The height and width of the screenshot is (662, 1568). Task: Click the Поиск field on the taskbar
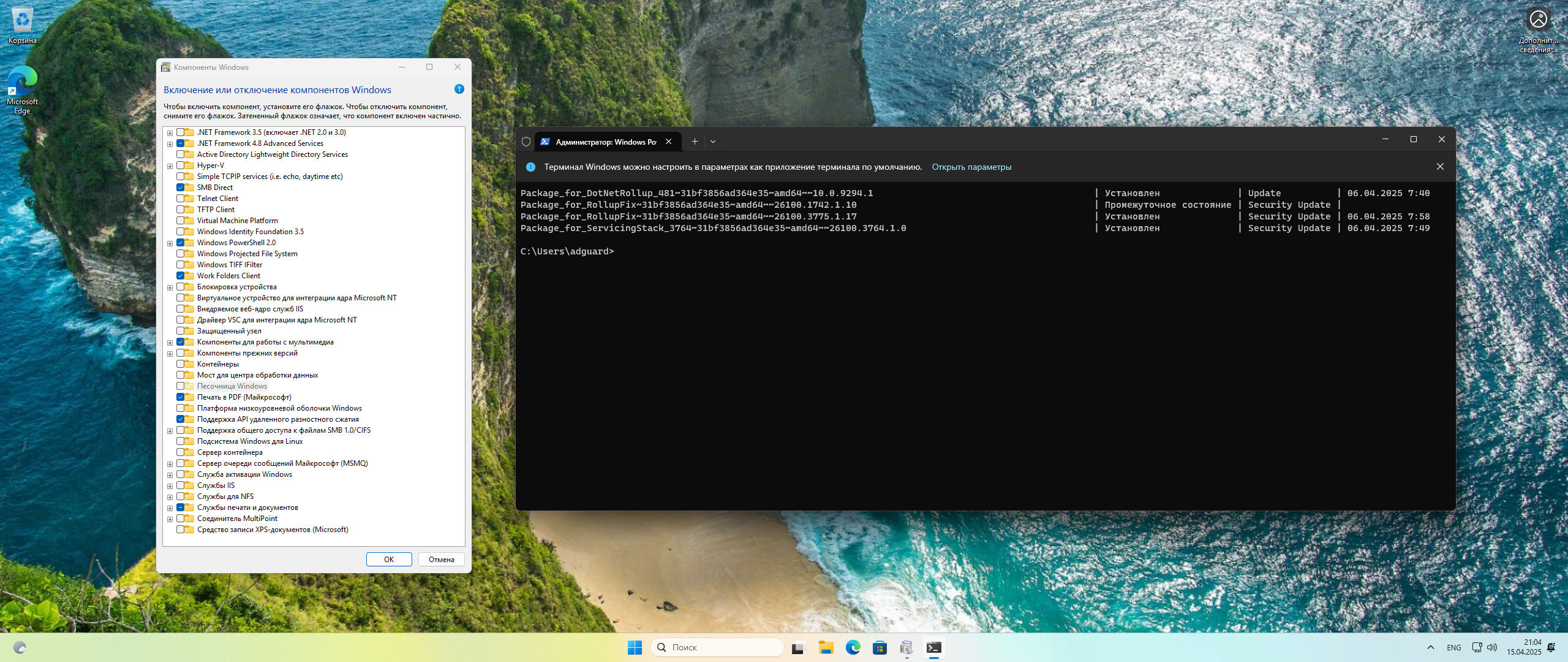[x=717, y=647]
